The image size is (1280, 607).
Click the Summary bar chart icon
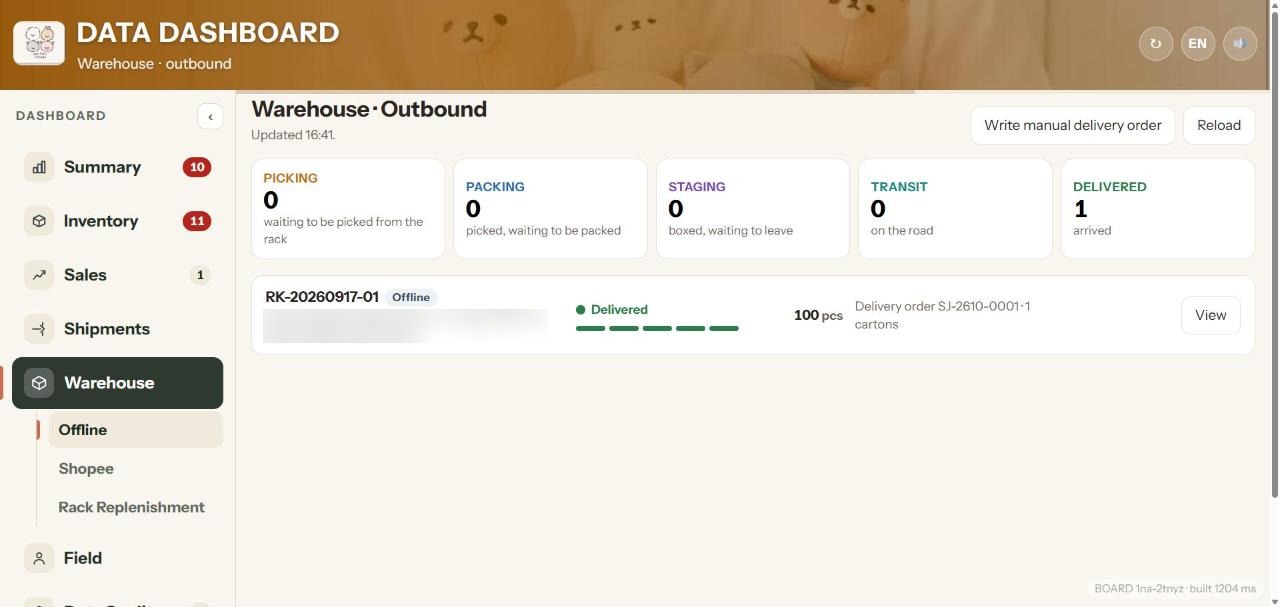click(x=39, y=167)
